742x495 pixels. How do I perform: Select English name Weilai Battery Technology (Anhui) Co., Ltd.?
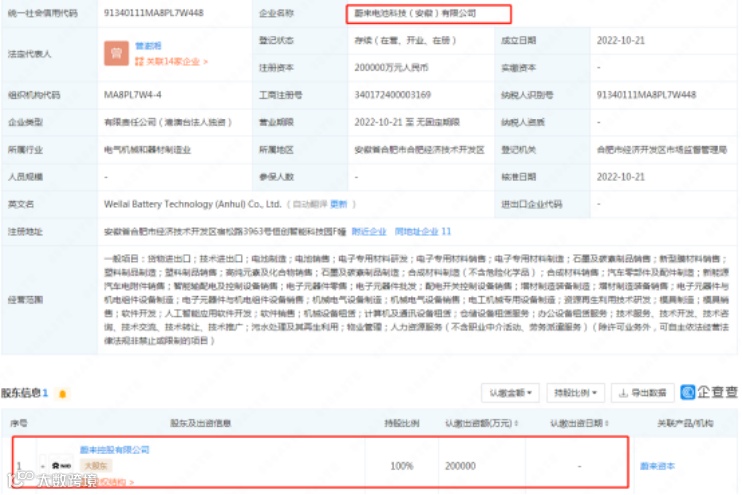(193, 204)
